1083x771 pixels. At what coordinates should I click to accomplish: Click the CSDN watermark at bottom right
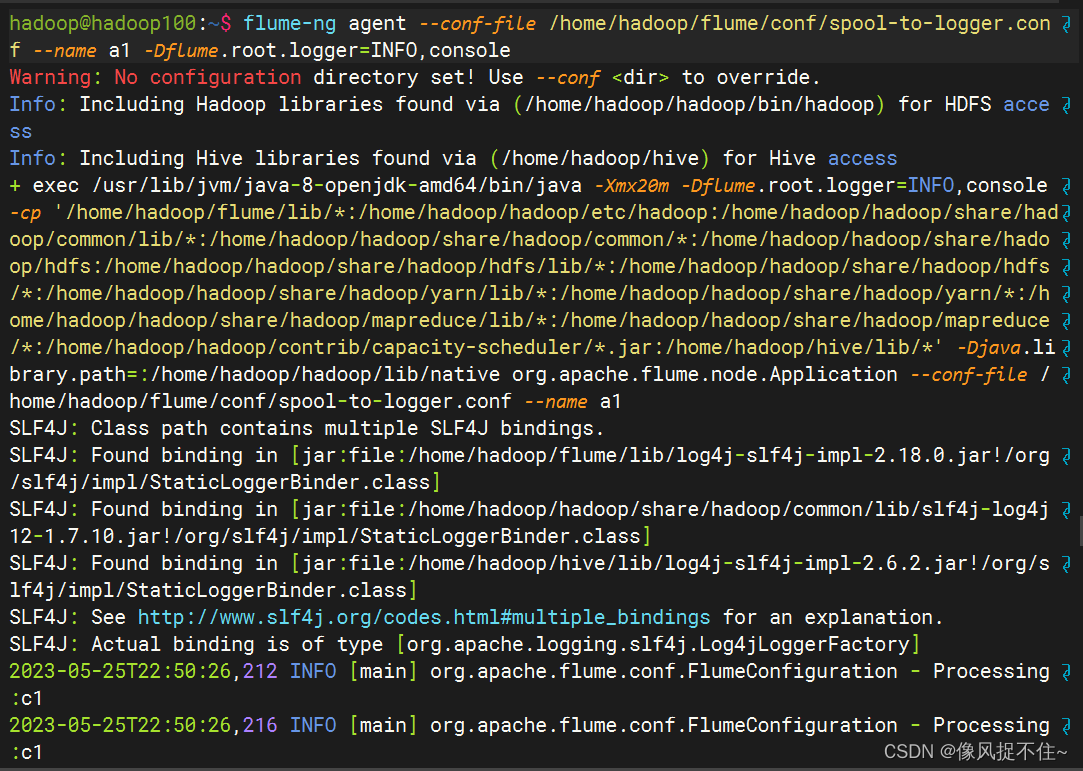975,751
